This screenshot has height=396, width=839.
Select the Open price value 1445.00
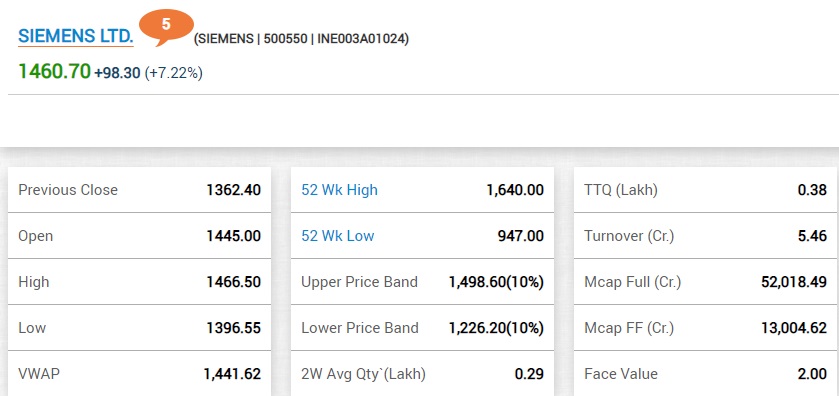point(234,236)
